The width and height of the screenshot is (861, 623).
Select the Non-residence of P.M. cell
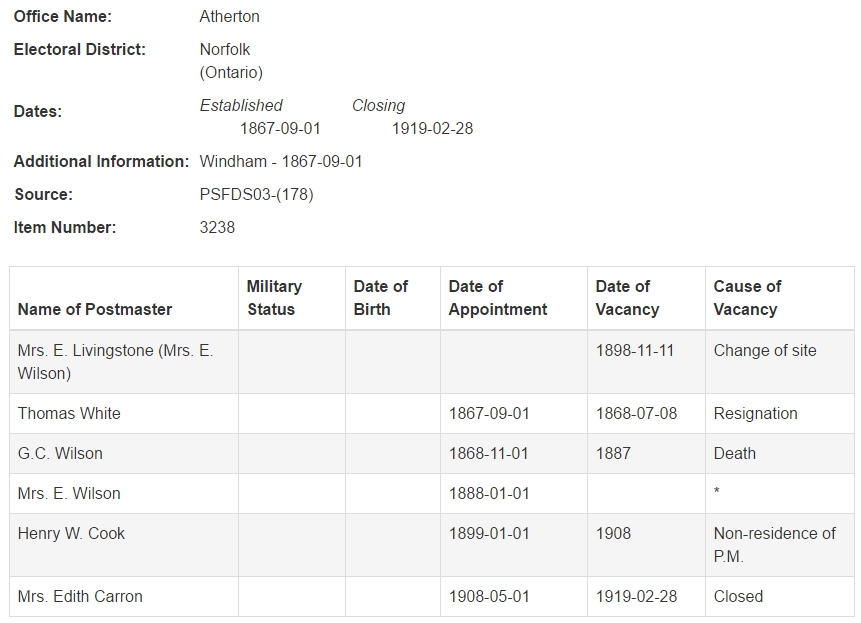(780, 545)
